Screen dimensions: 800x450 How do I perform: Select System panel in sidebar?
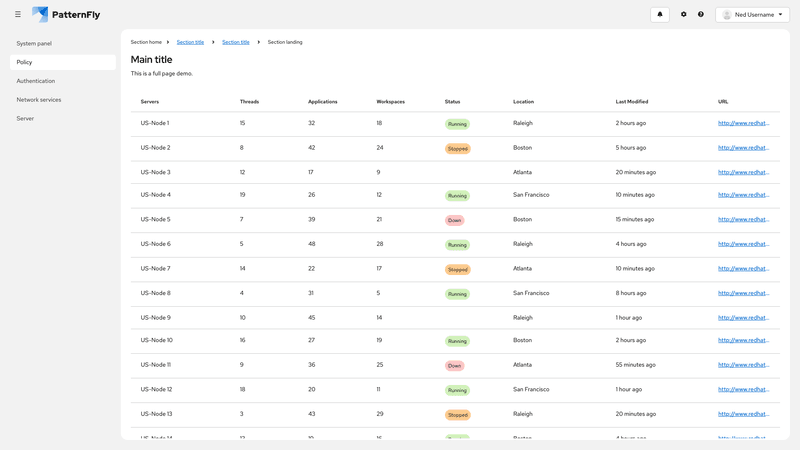coord(34,44)
